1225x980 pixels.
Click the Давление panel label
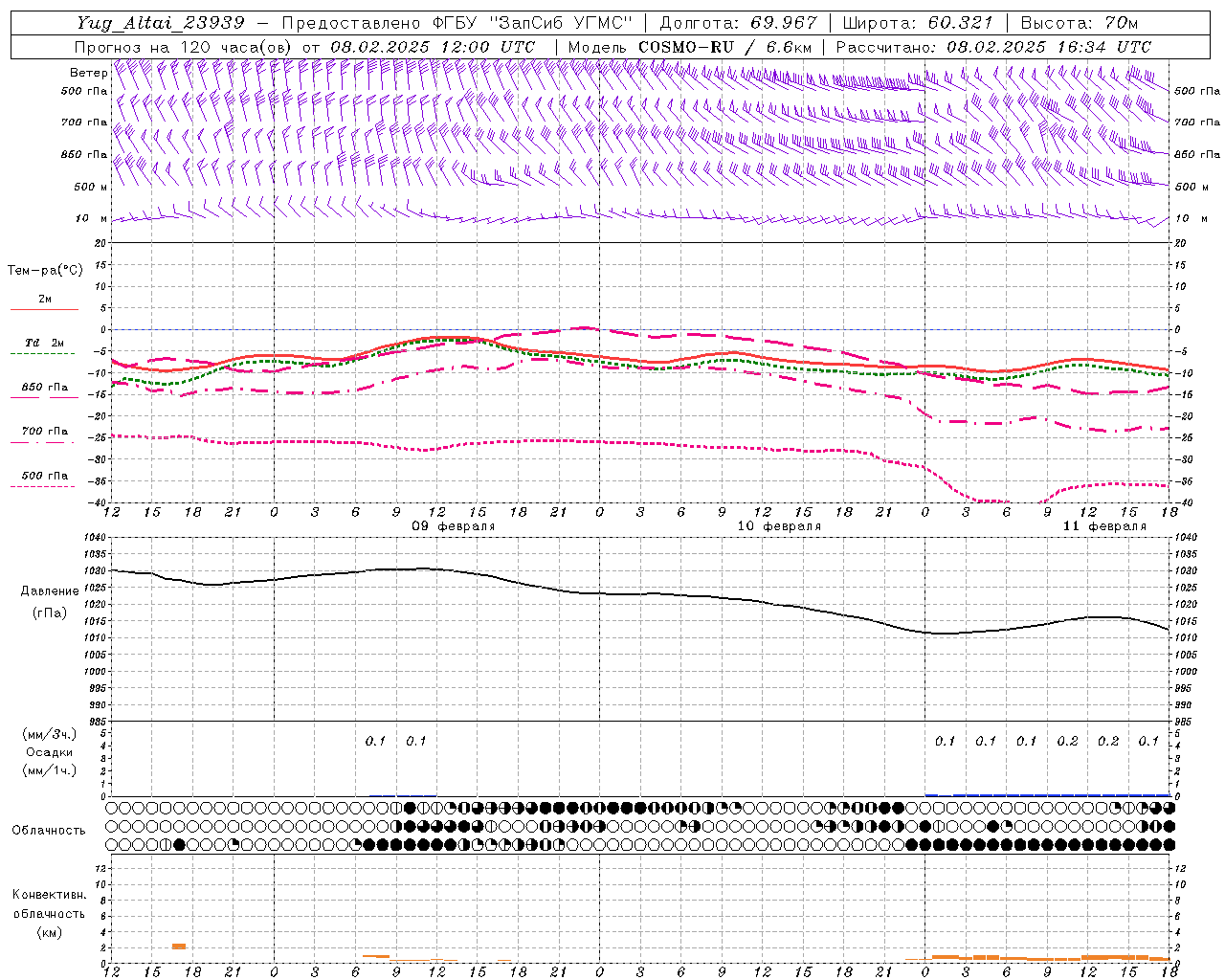[50, 591]
